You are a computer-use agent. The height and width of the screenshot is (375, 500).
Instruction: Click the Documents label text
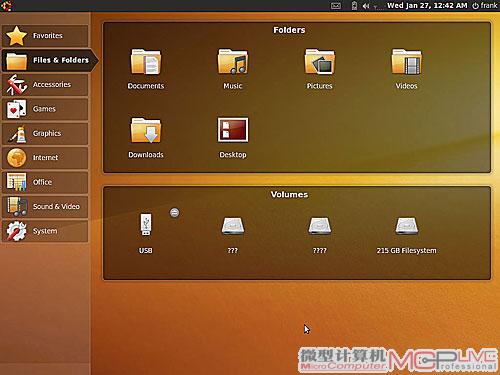point(146,86)
